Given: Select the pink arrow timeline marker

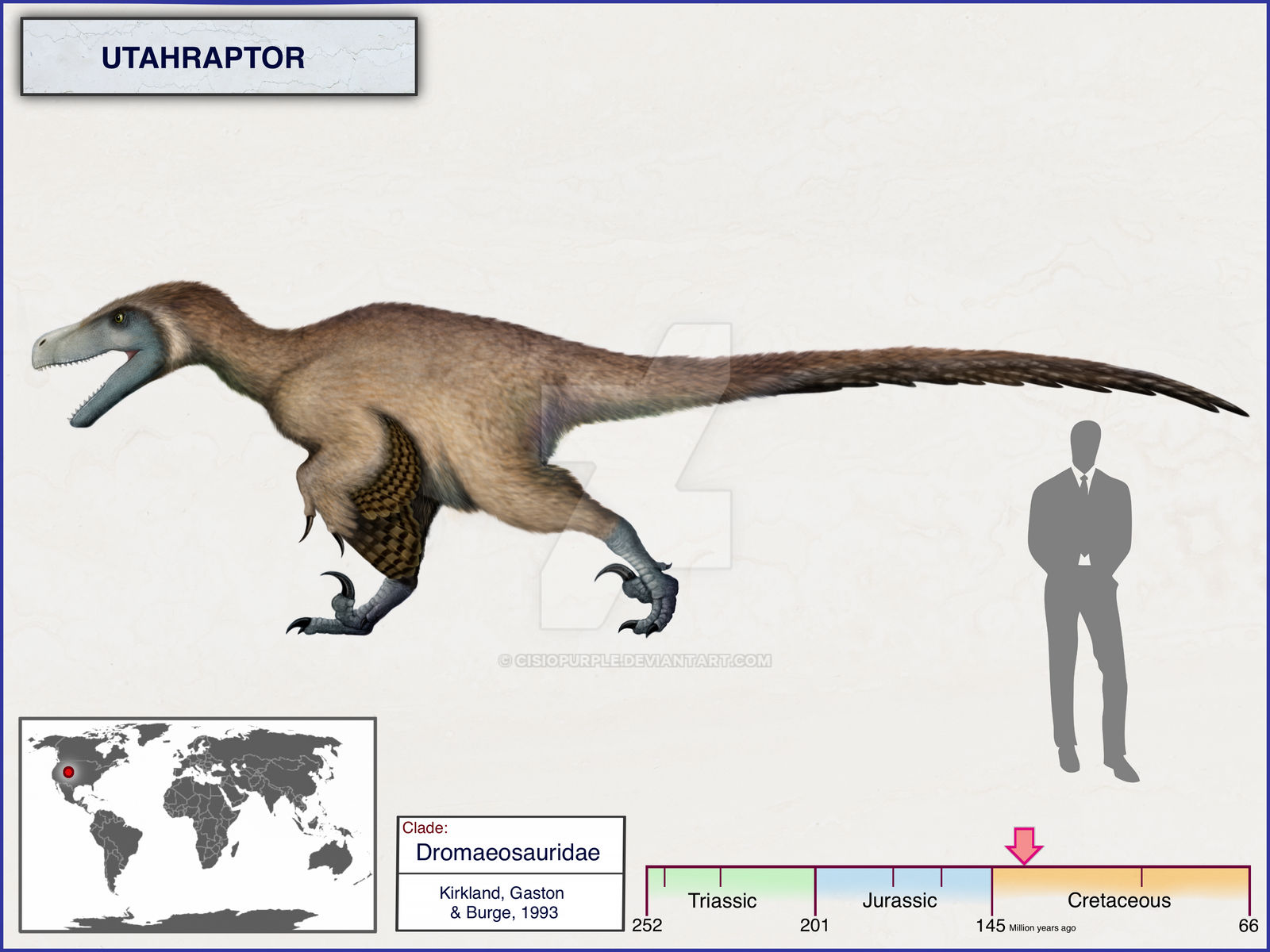Looking at the screenshot, I should click(x=1024, y=846).
